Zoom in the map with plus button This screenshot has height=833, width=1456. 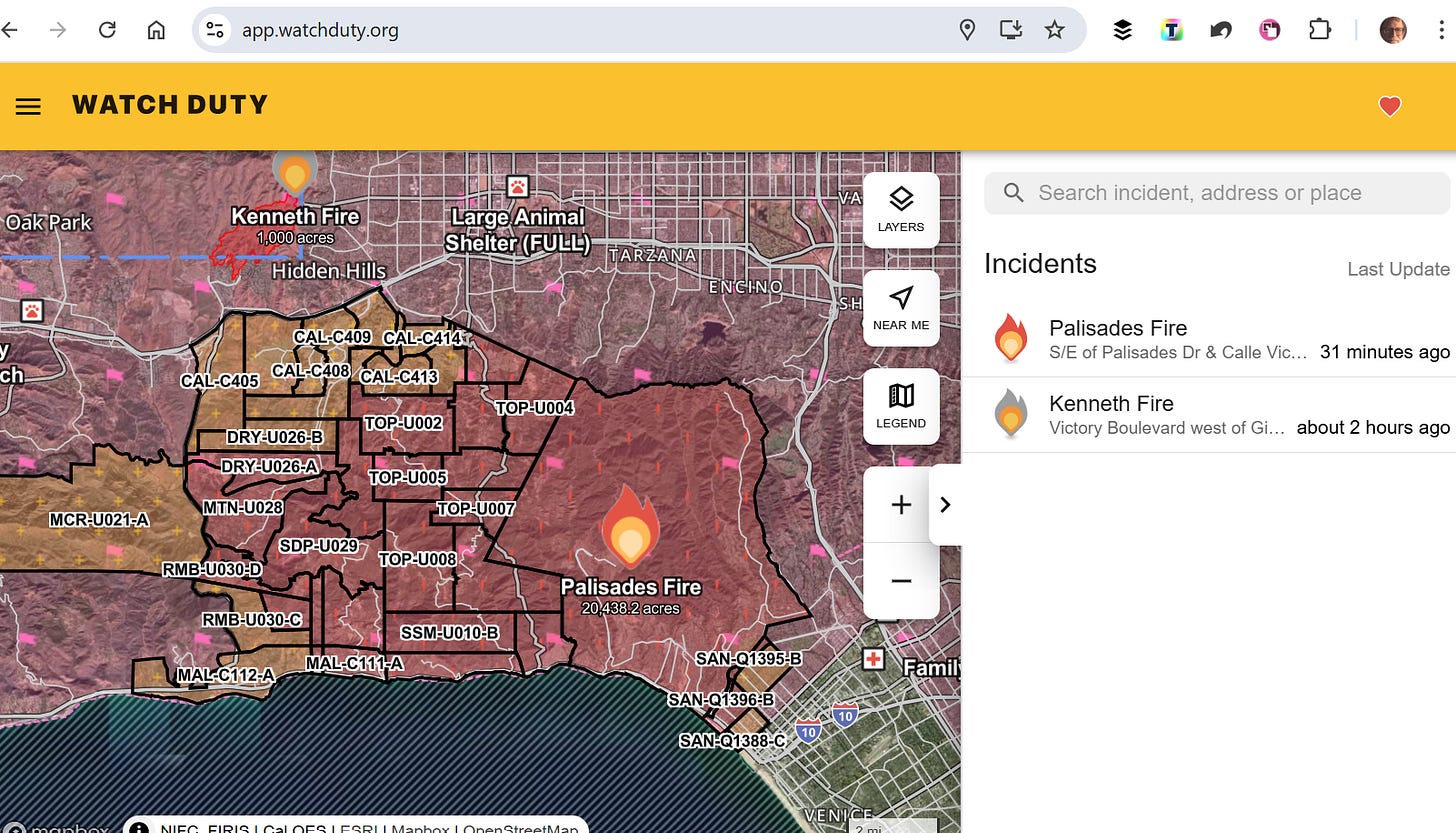pos(901,505)
